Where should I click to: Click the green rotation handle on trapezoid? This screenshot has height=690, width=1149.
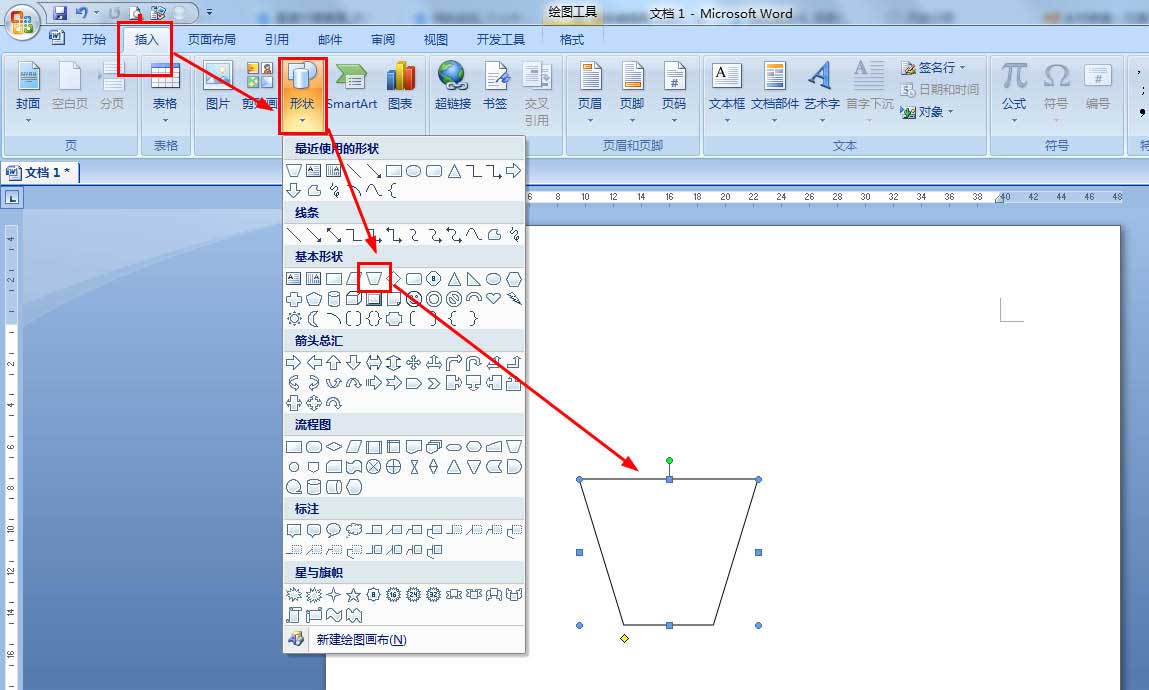click(669, 461)
